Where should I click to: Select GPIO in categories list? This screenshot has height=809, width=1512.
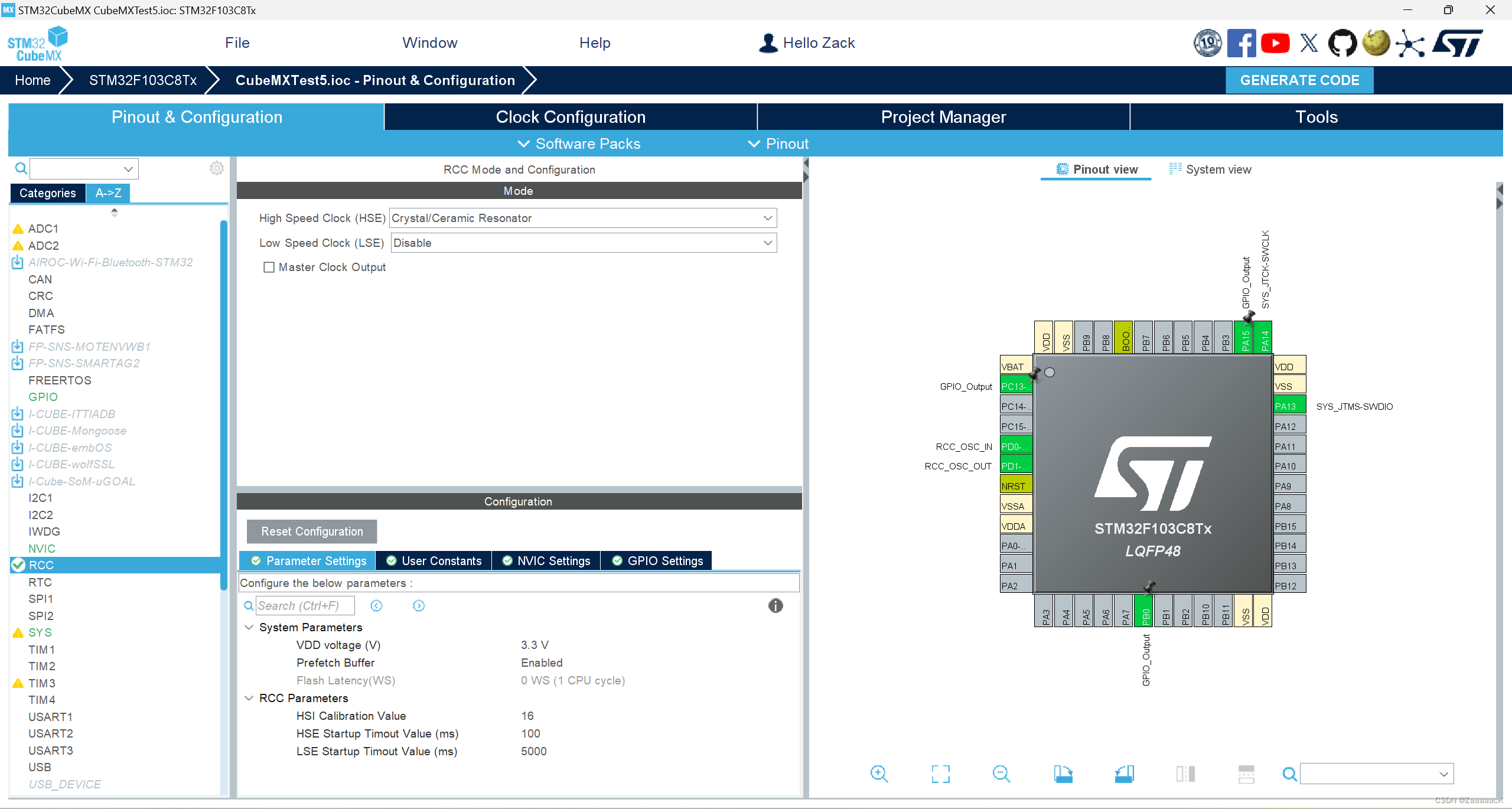43,397
